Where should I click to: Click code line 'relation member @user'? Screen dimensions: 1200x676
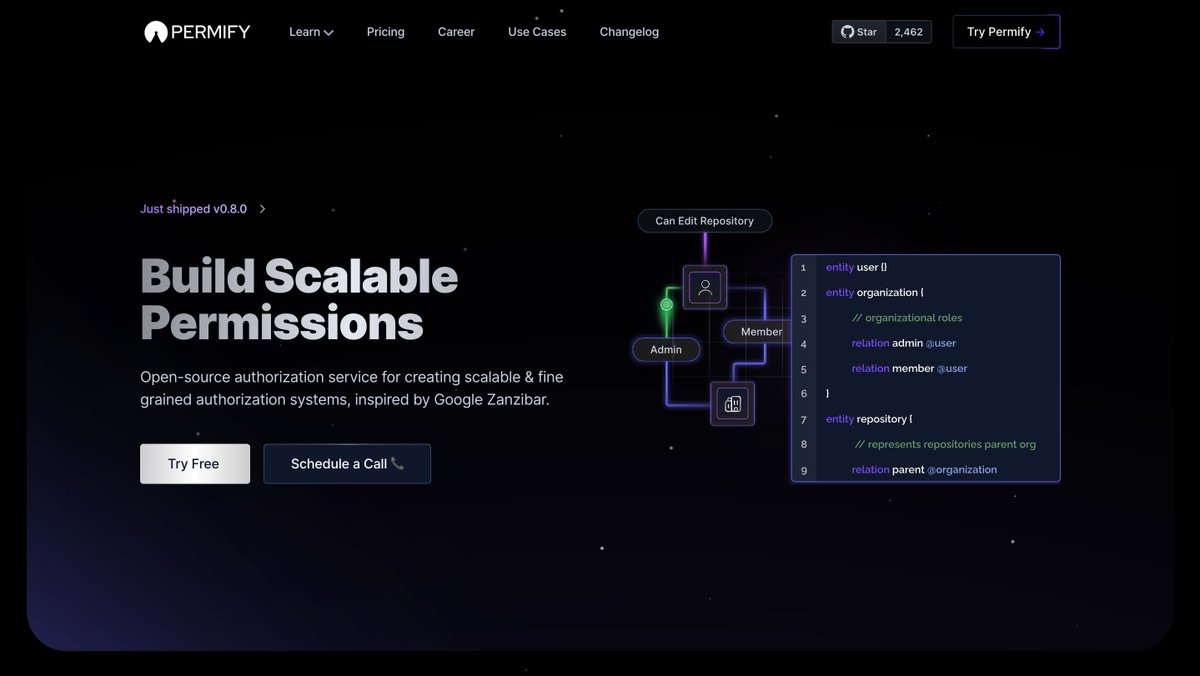tap(910, 368)
